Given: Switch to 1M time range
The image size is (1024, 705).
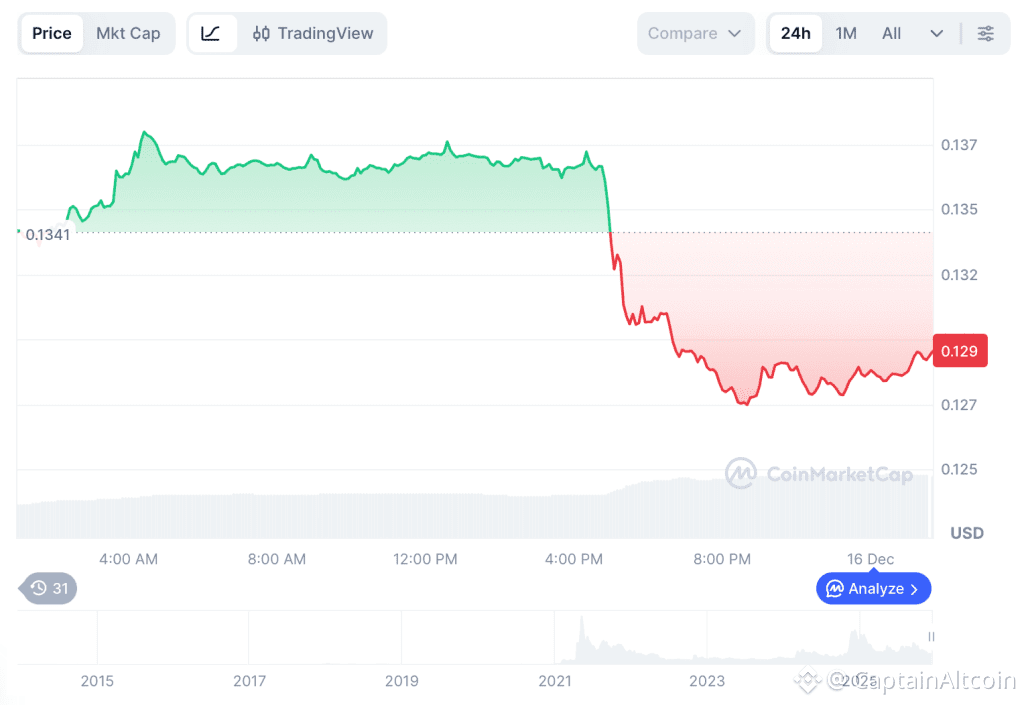Looking at the screenshot, I should coord(846,33).
